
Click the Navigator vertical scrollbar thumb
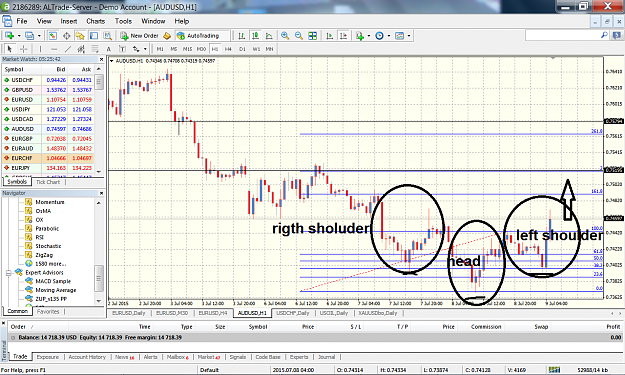pyautogui.click(x=99, y=278)
